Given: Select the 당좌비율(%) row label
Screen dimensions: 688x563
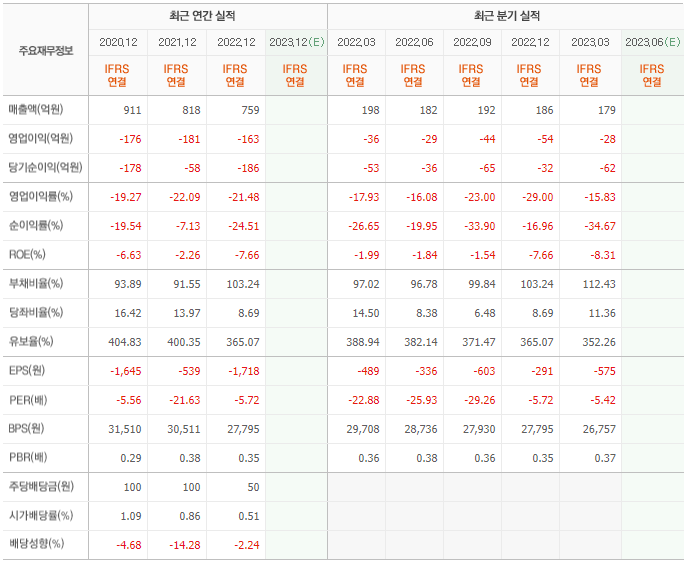Looking at the screenshot, I should (x=36, y=312).
